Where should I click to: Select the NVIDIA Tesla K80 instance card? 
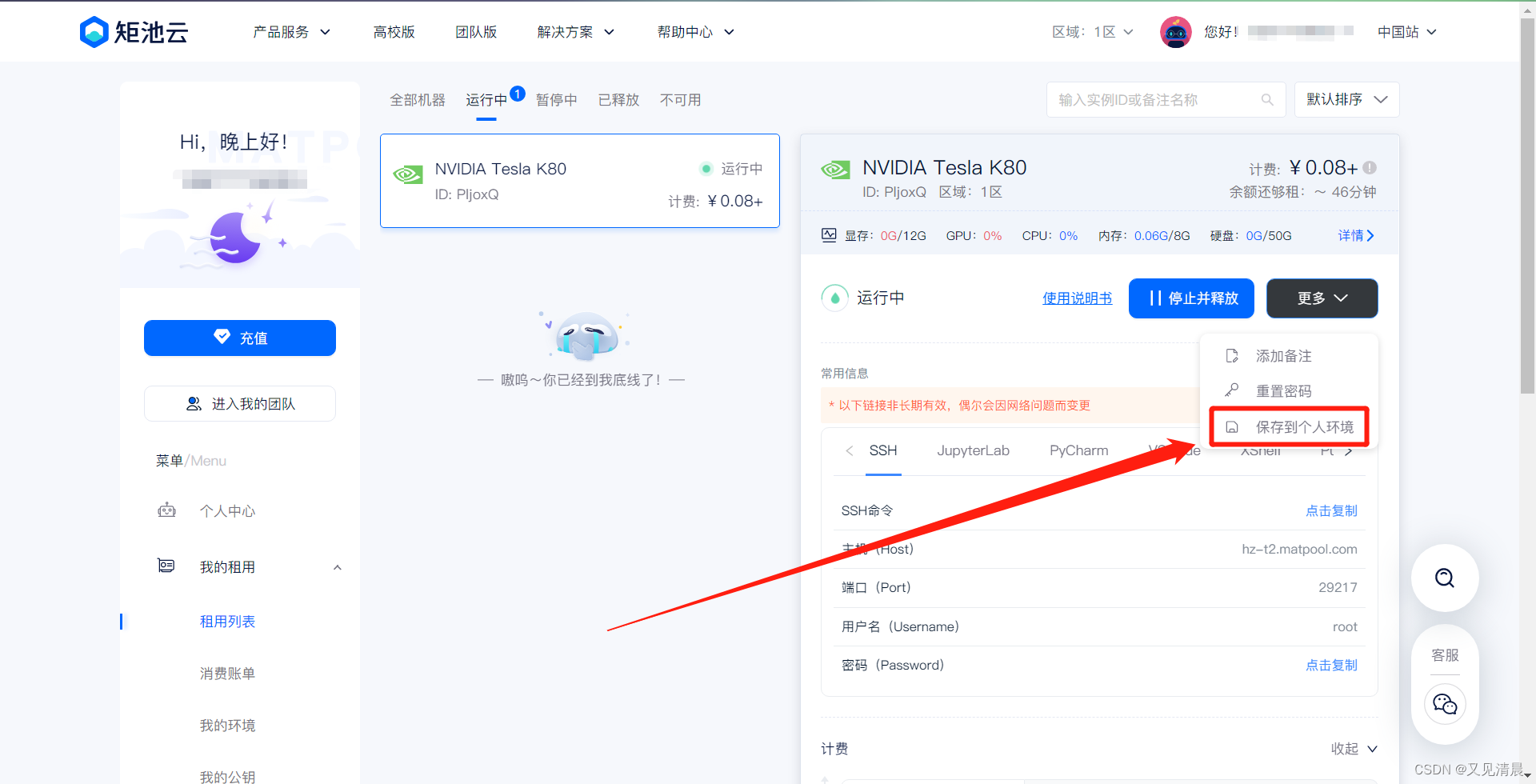coord(580,181)
